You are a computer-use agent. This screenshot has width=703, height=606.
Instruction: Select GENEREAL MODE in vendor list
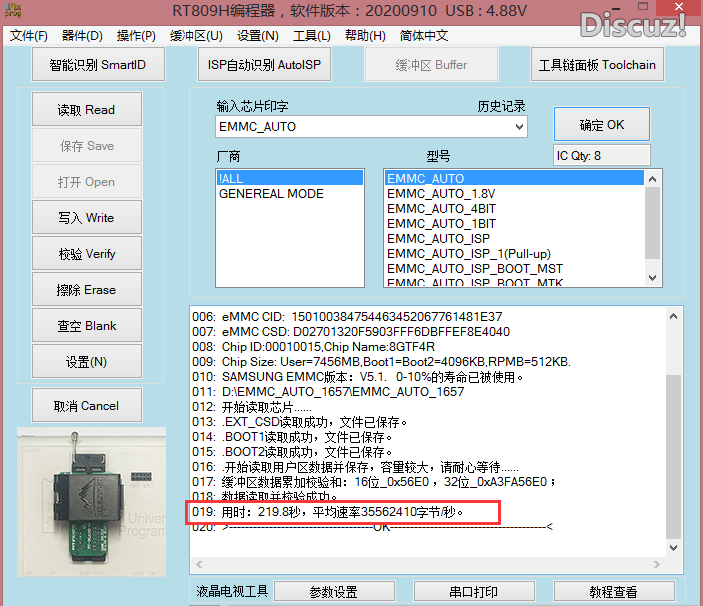click(x=271, y=194)
